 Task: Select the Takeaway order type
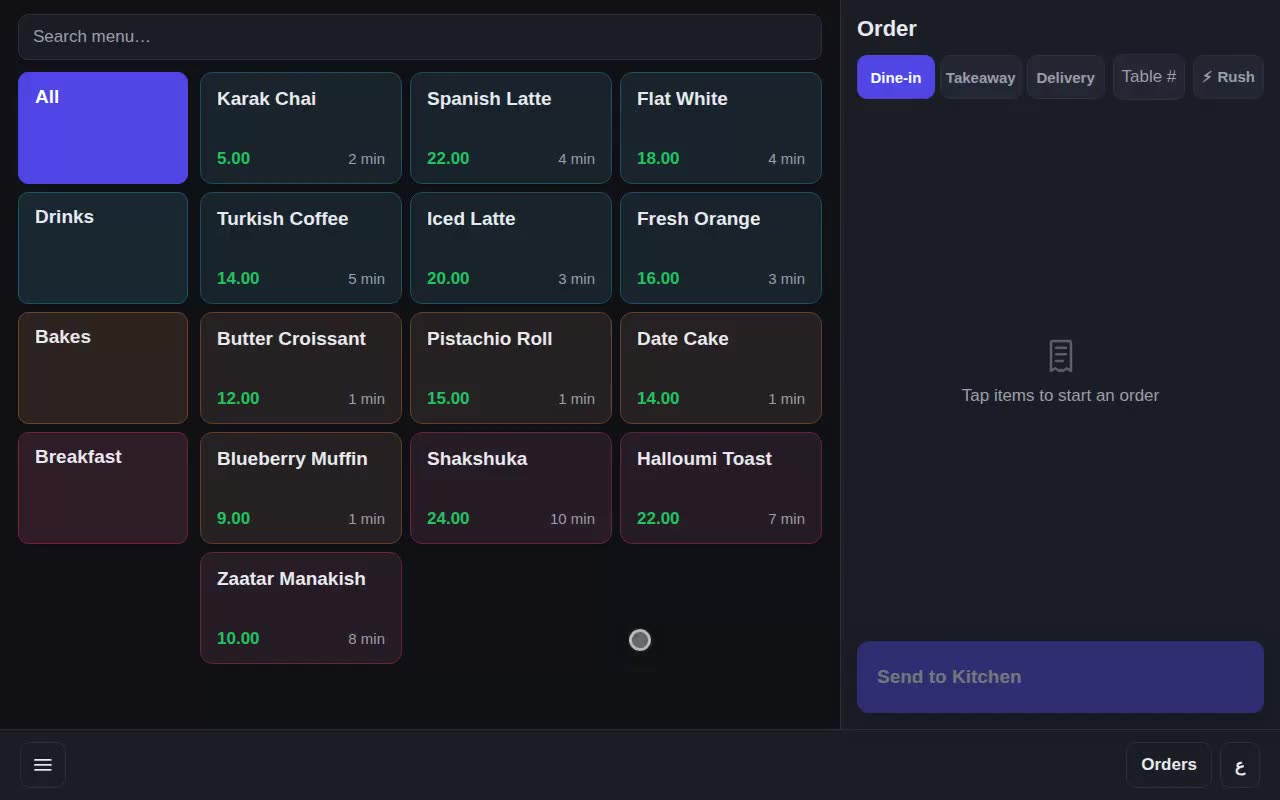tap(980, 77)
